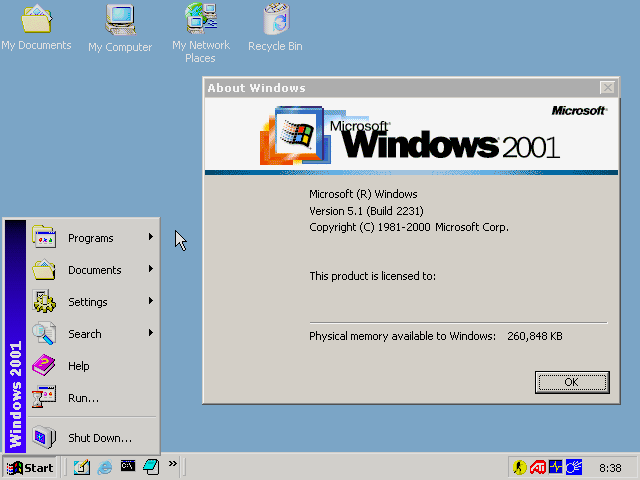Close the About Windows dialog
The image size is (640, 480).
[x=607, y=87]
